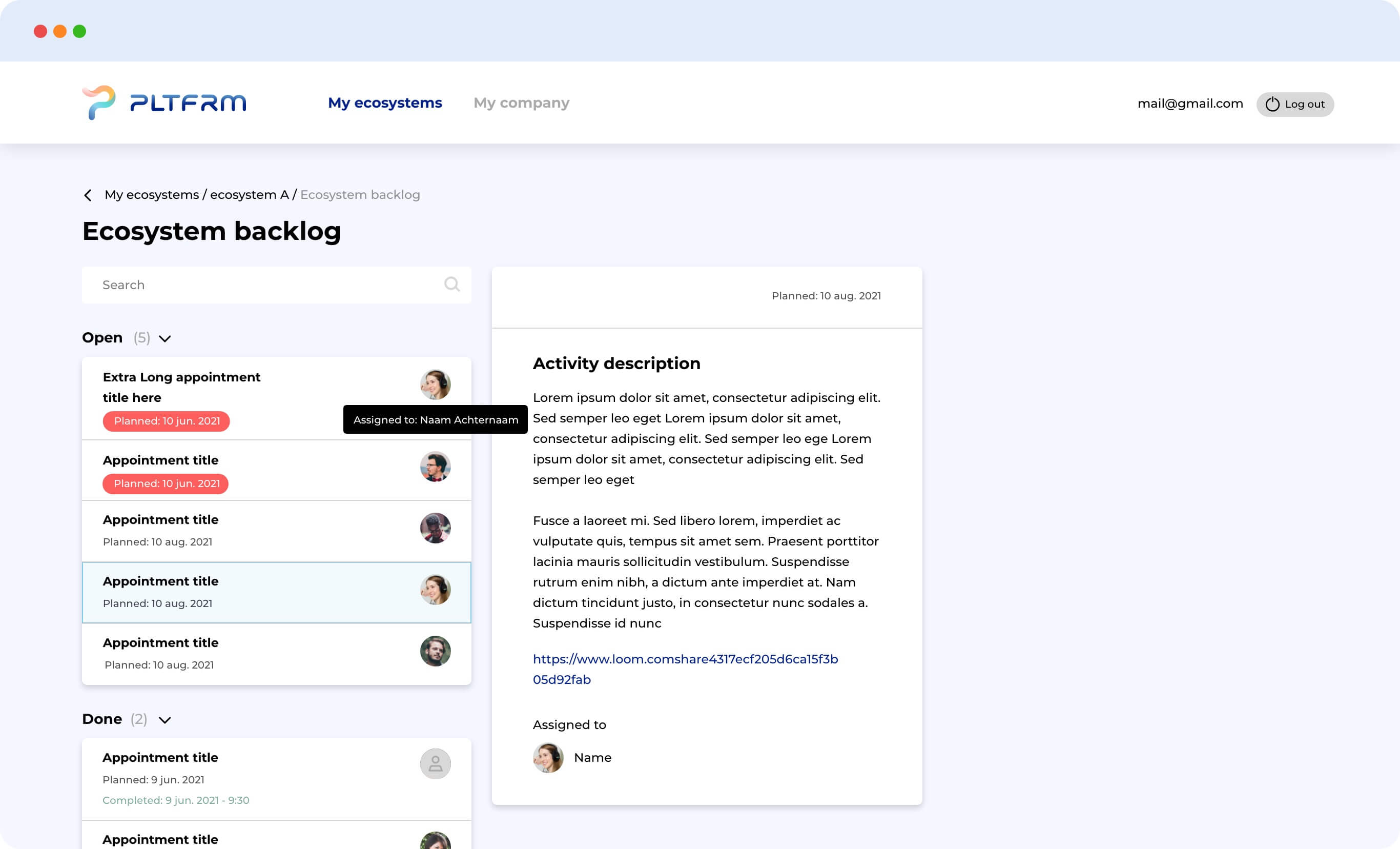The height and width of the screenshot is (849, 1400).
Task: Click avatar on last Done appointment
Action: pos(435,840)
